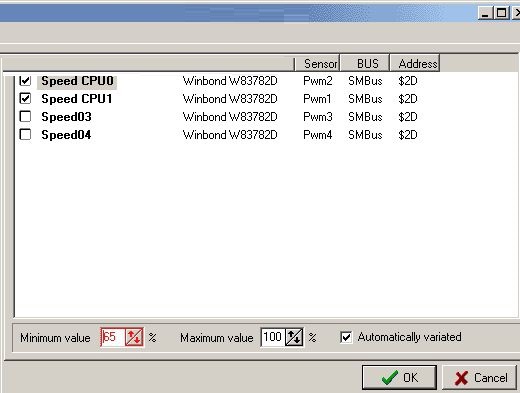Viewport: 520px width, 393px height.
Task: Focus the Maximum value input field
Action: point(273,337)
